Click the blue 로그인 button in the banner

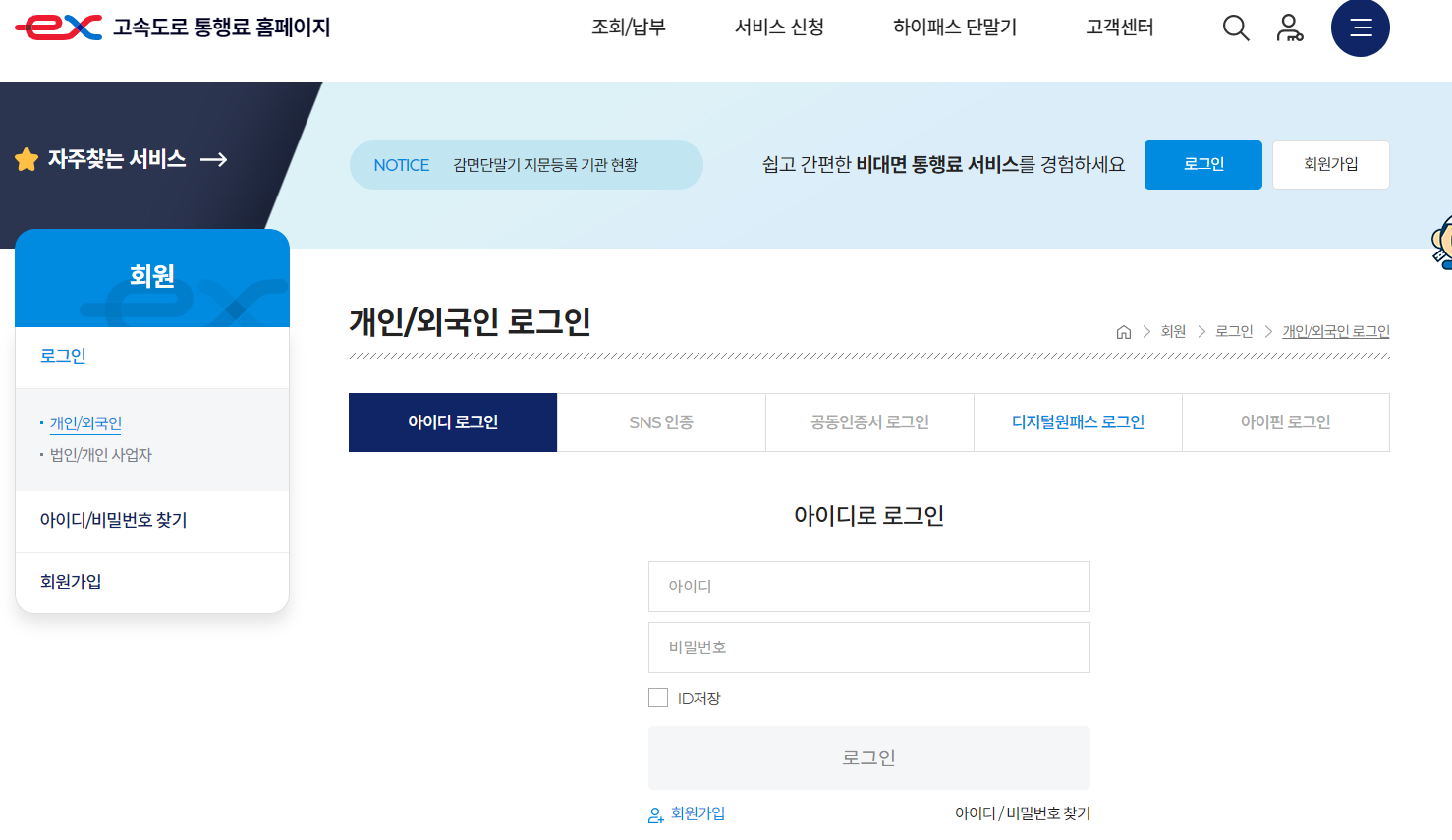(x=1202, y=164)
